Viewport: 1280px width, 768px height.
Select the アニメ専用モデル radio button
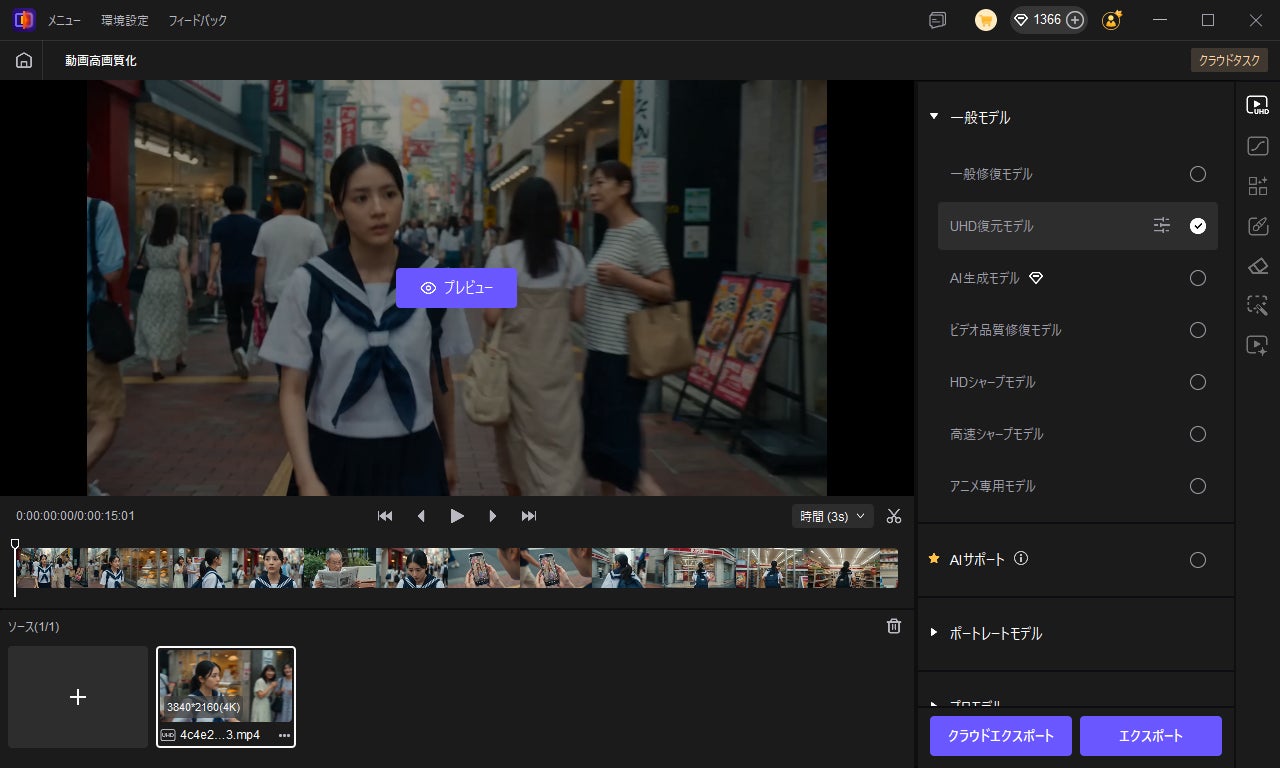(x=1197, y=486)
